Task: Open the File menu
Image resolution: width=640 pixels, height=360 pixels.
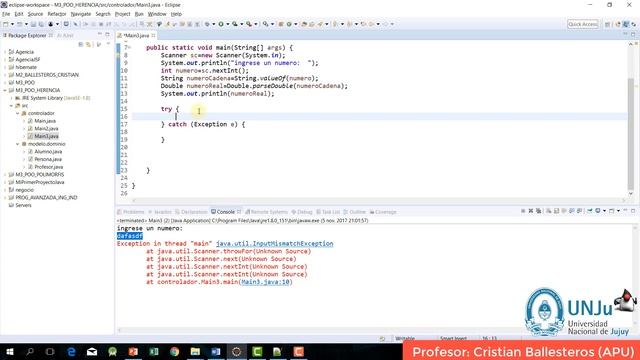Action: point(6,14)
